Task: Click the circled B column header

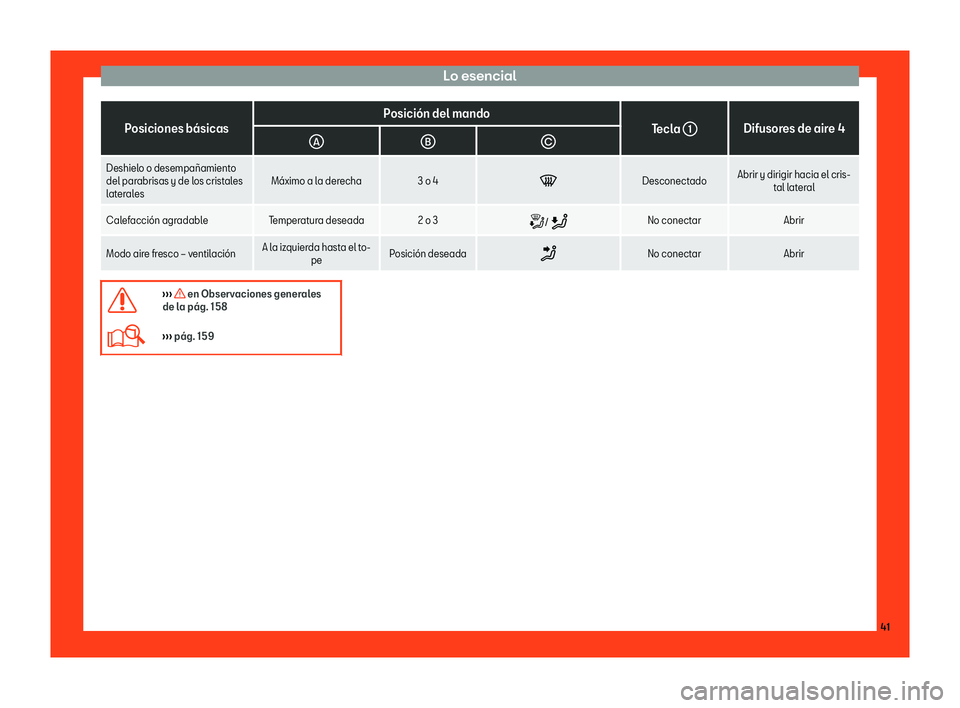Action: [x=428, y=142]
